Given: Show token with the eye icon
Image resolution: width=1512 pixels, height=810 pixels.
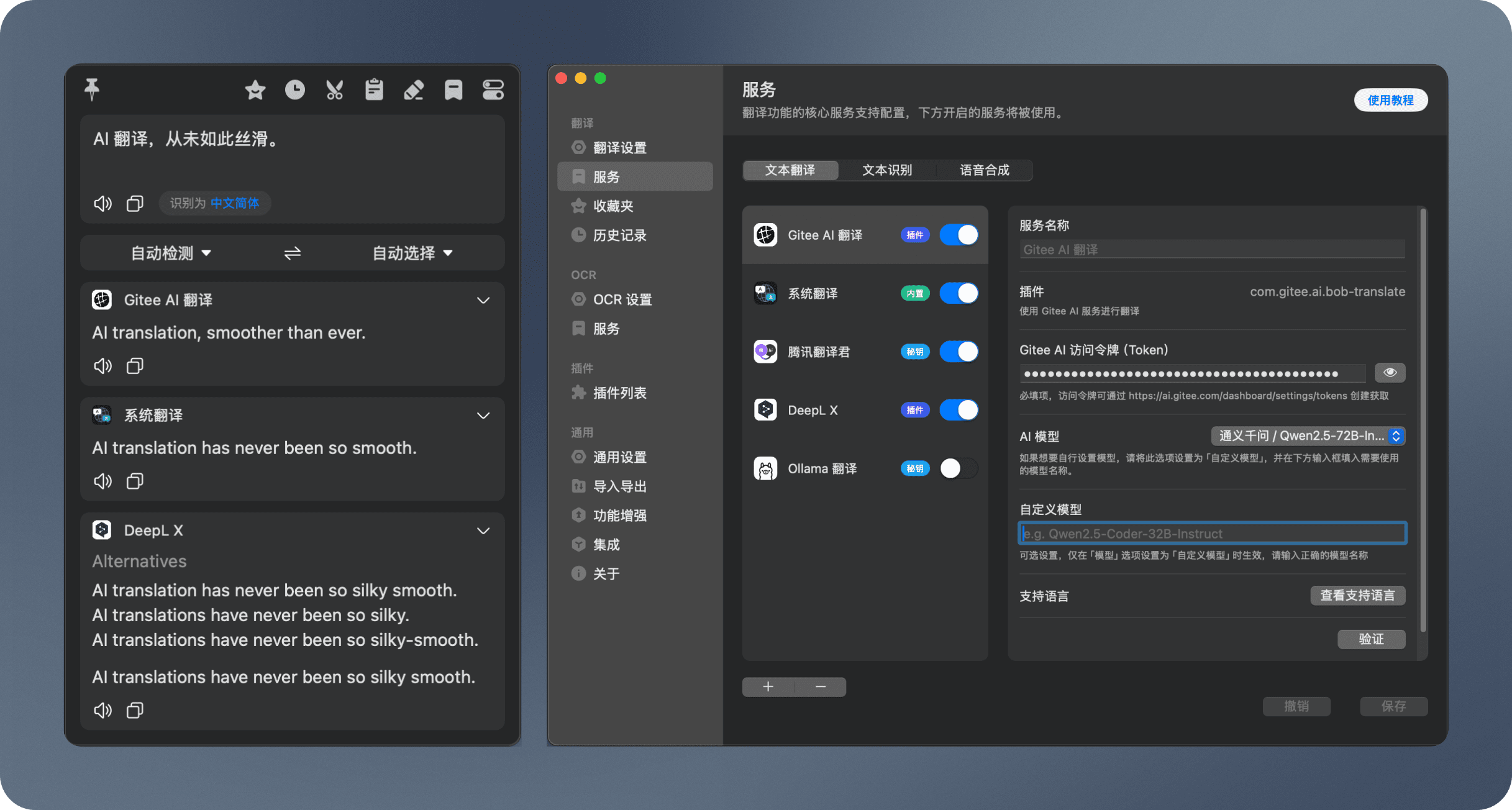Looking at the screenshot, I should pyautogui.click(x=1390, y=373).
